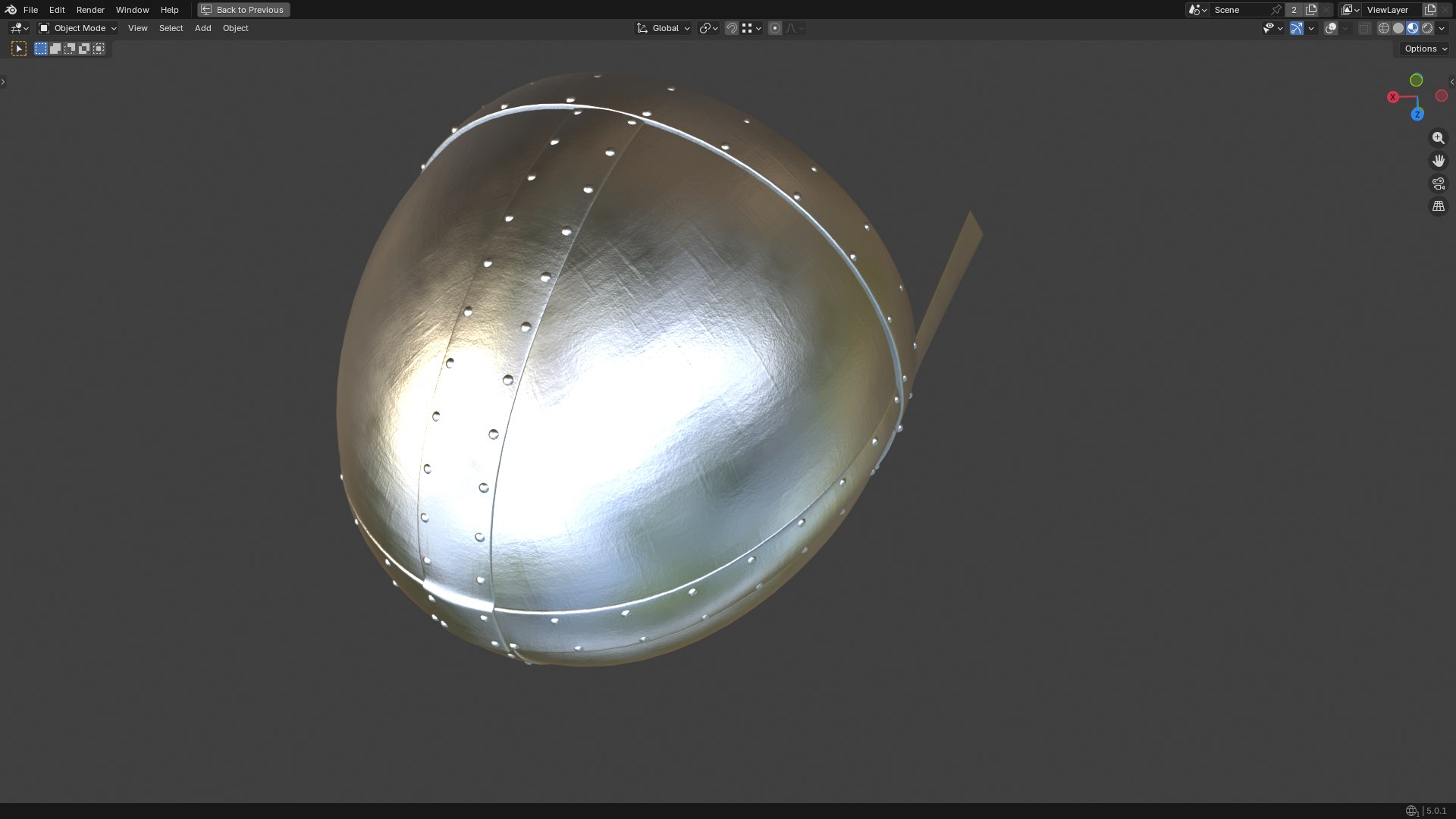Click the green Y axis gizmo circle
The width and height of the screenshot is (1456, 819).
[x=1416, y=80]
